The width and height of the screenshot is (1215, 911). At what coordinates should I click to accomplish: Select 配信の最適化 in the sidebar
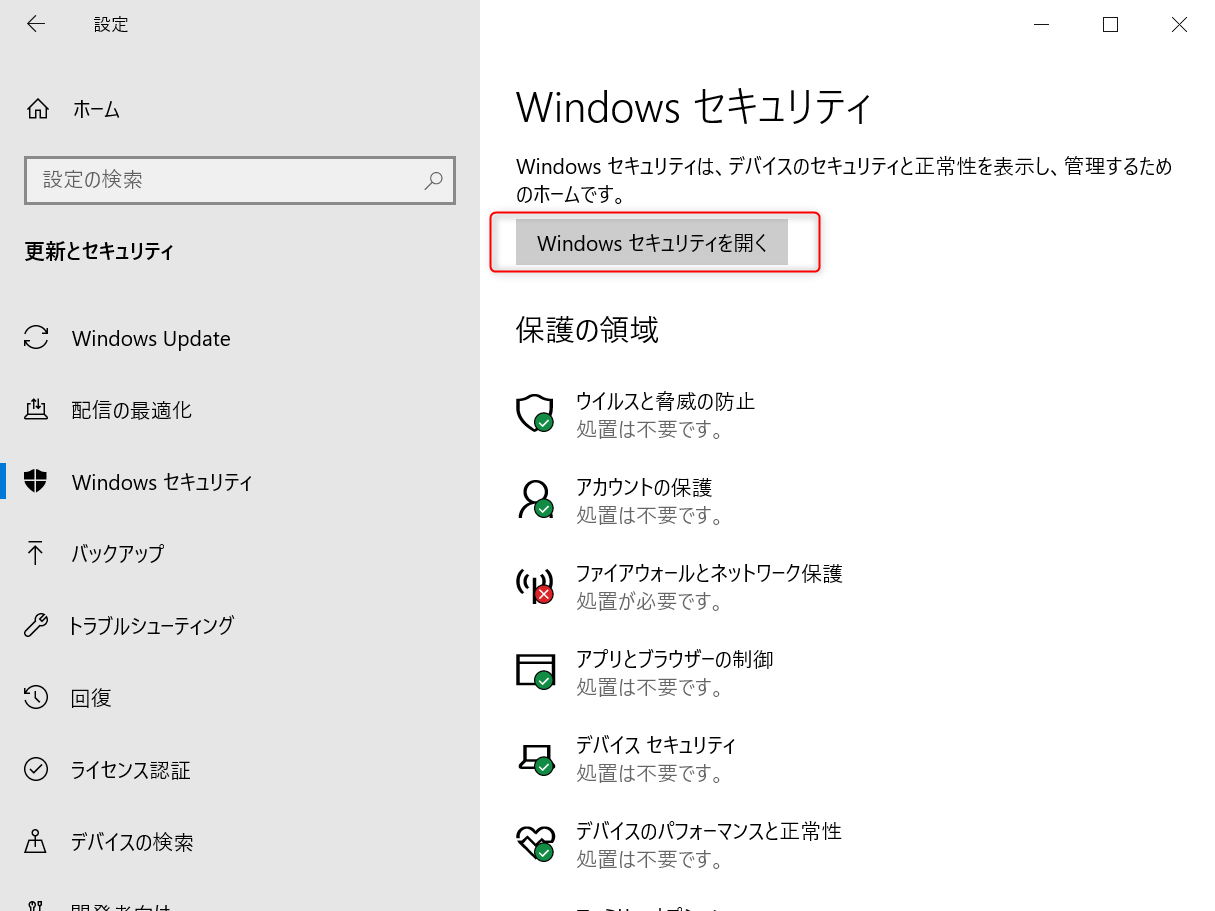[x=131, y=411]
